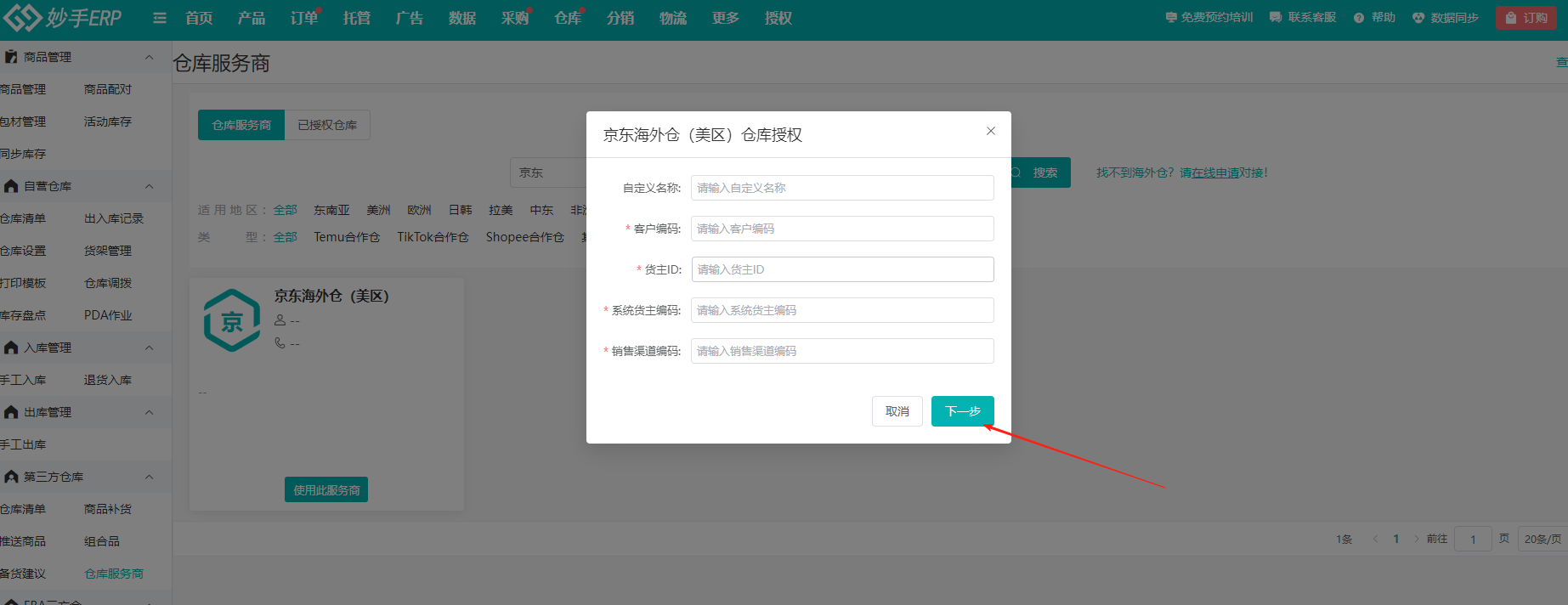Image resolution: width=1568 pixels, height=605 pixels.
Task: Open the 帮助 help menu
Action: point(1374,17)
